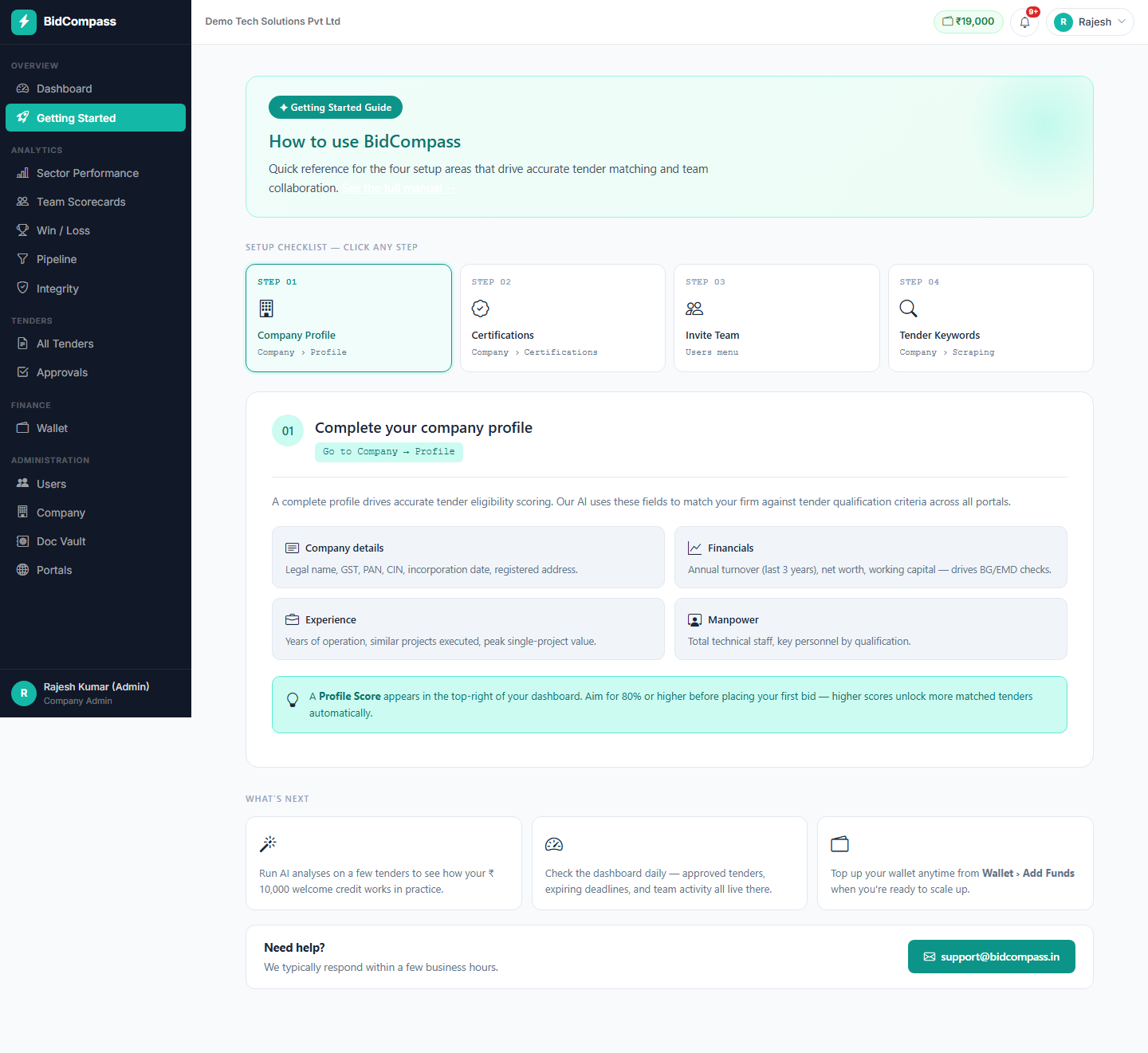Click the Company building icon in sidebar
The image size is (1148, 1053).
(x=22, y=512)
